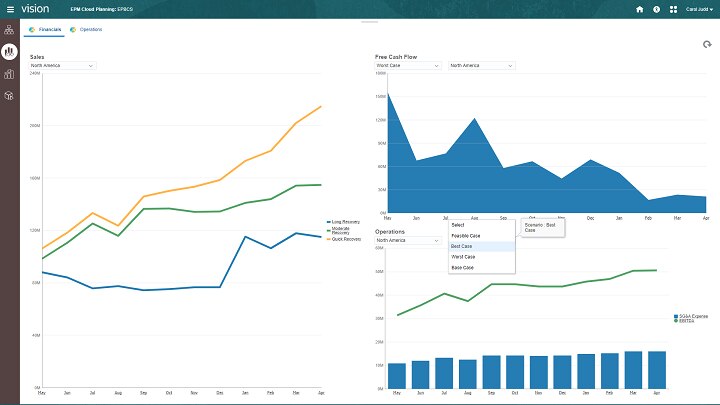Click the hierarchy tree icon in sidebar
Screen dimensions: 720x405
click(9, 29)
